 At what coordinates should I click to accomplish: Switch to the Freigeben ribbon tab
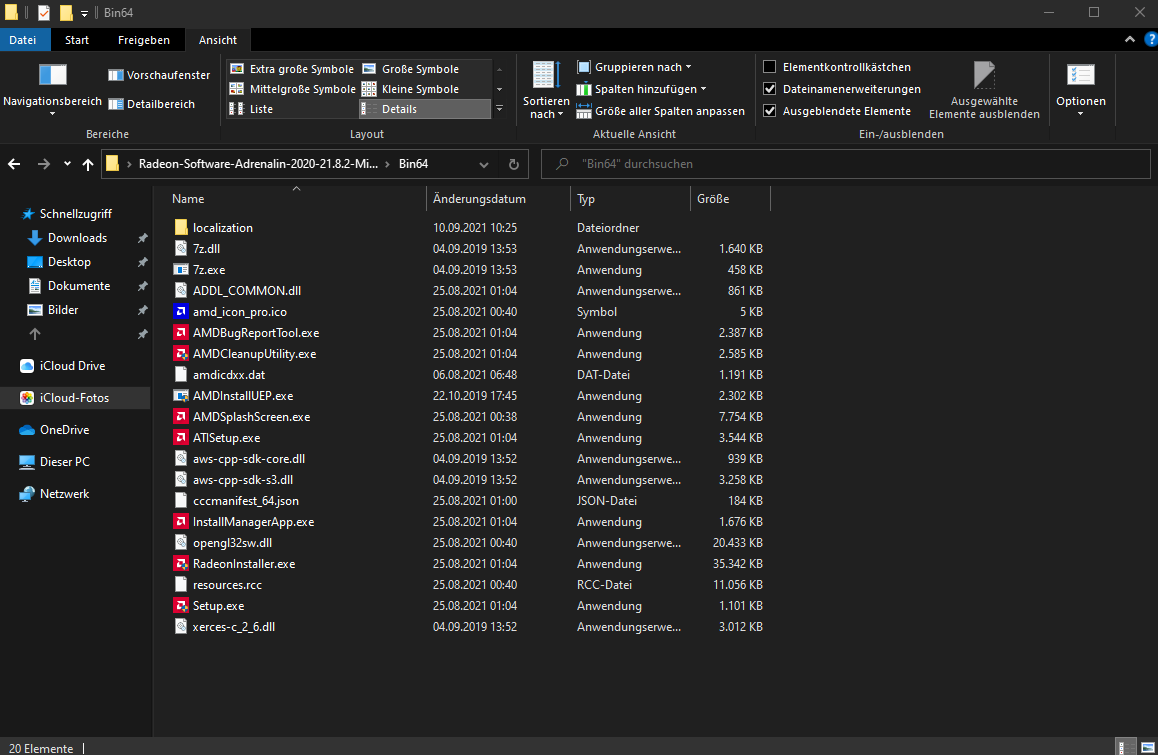(x=144, y=40)
